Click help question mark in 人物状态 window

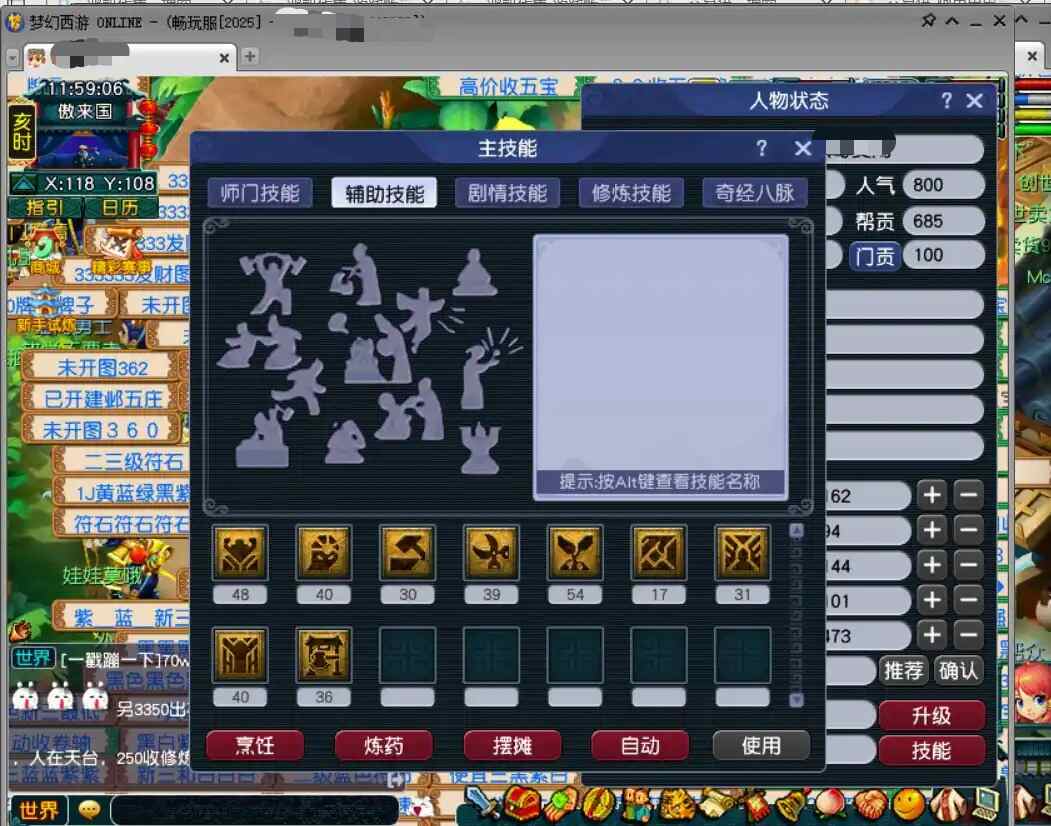coord(946,101)
